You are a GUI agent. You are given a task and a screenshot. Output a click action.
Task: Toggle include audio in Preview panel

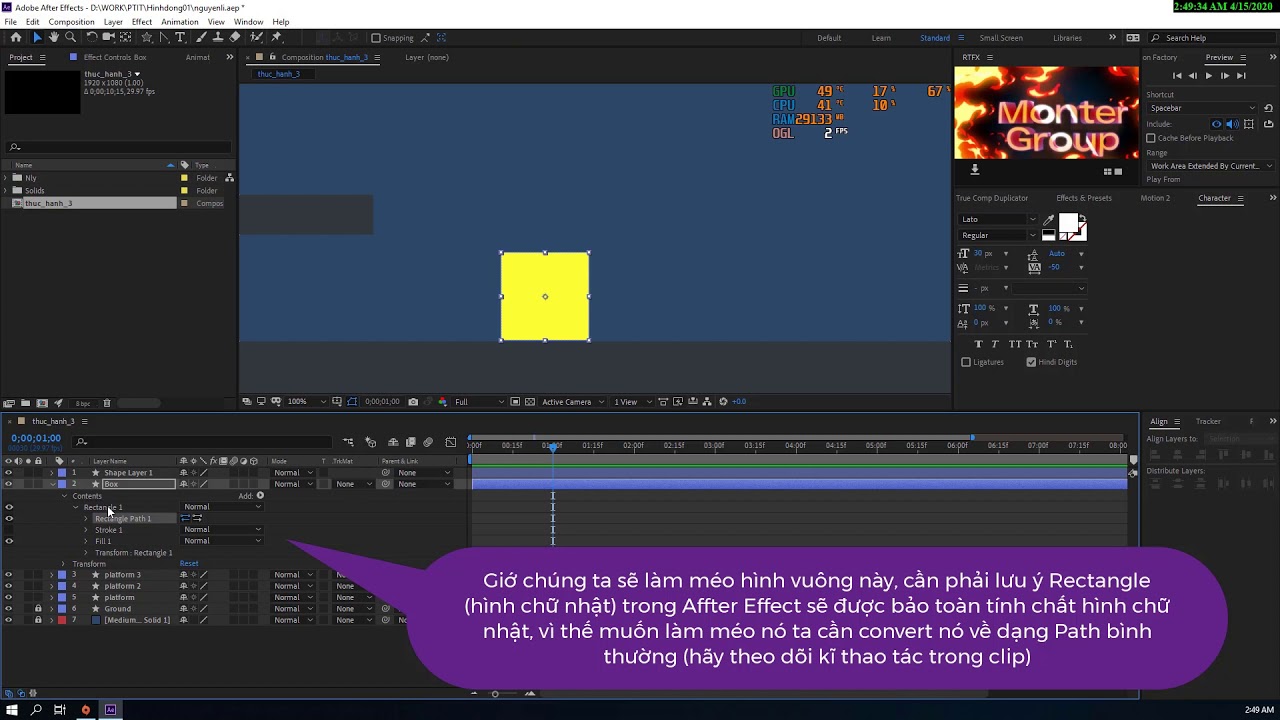[x=1233, y=124]
